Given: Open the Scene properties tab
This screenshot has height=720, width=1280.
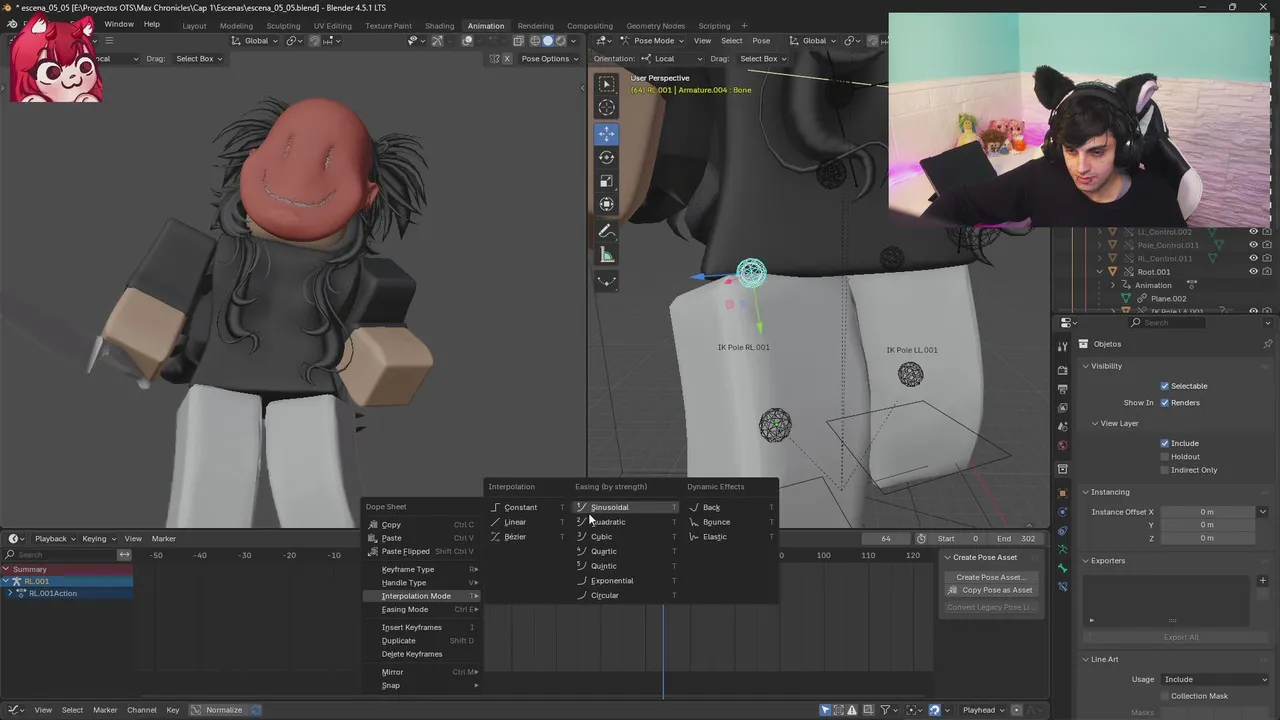Looking at the screenshot, I should pos(1062,427).
